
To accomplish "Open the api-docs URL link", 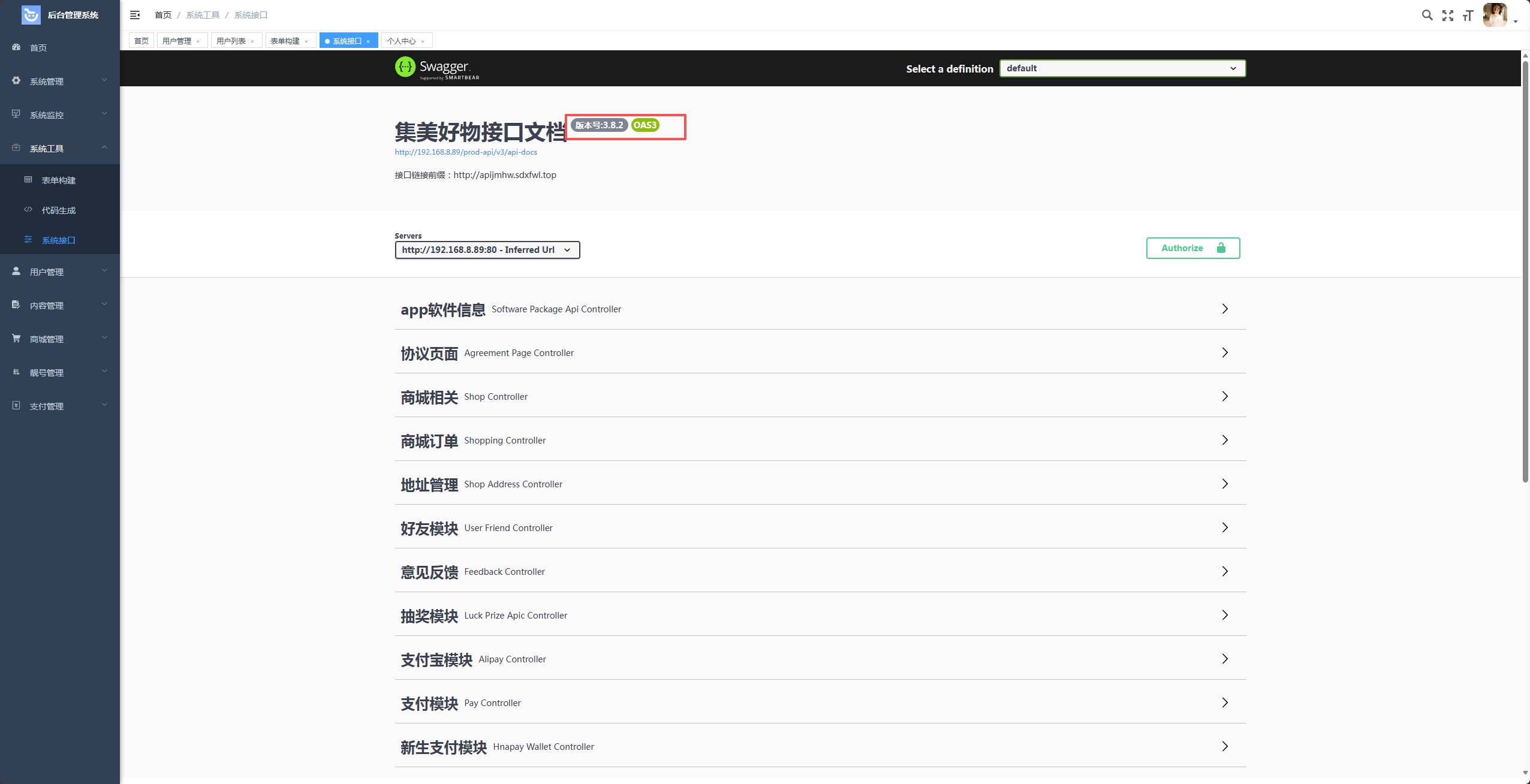I will [465, 152].
